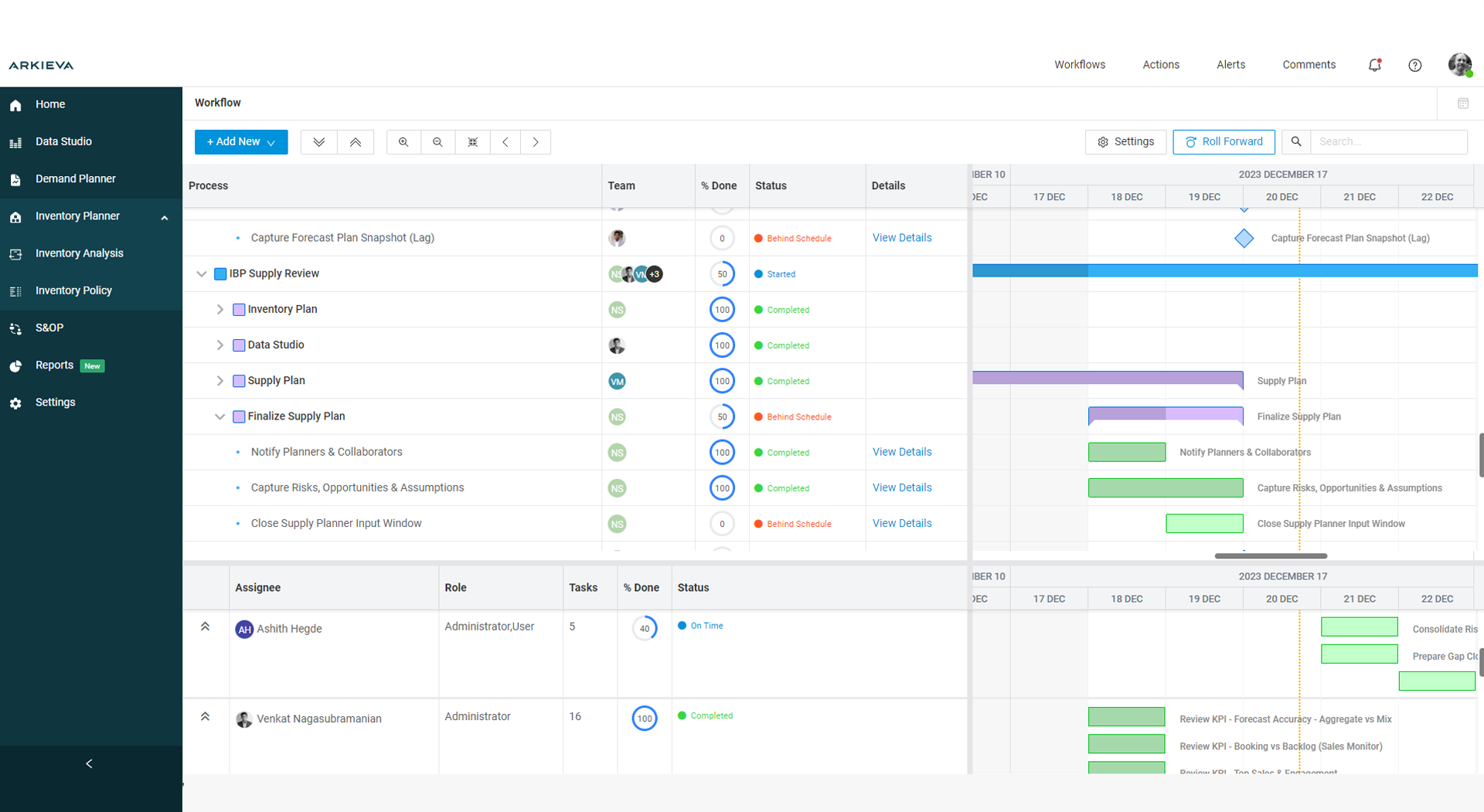The height and width of the screenshot is (812, 1484).
Task: Select the Zoom Out tool
Action: click(x=437, y=142)
